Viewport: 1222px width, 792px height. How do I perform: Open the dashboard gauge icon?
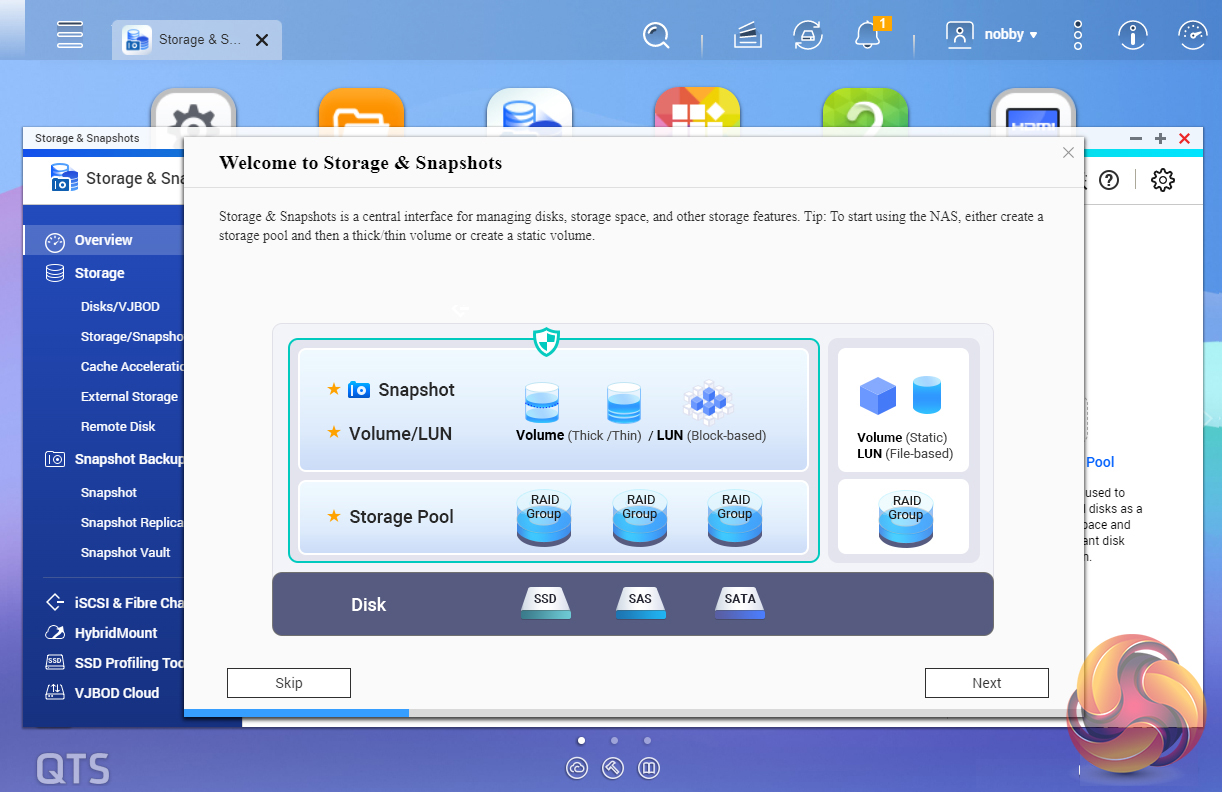(1193, 35)
